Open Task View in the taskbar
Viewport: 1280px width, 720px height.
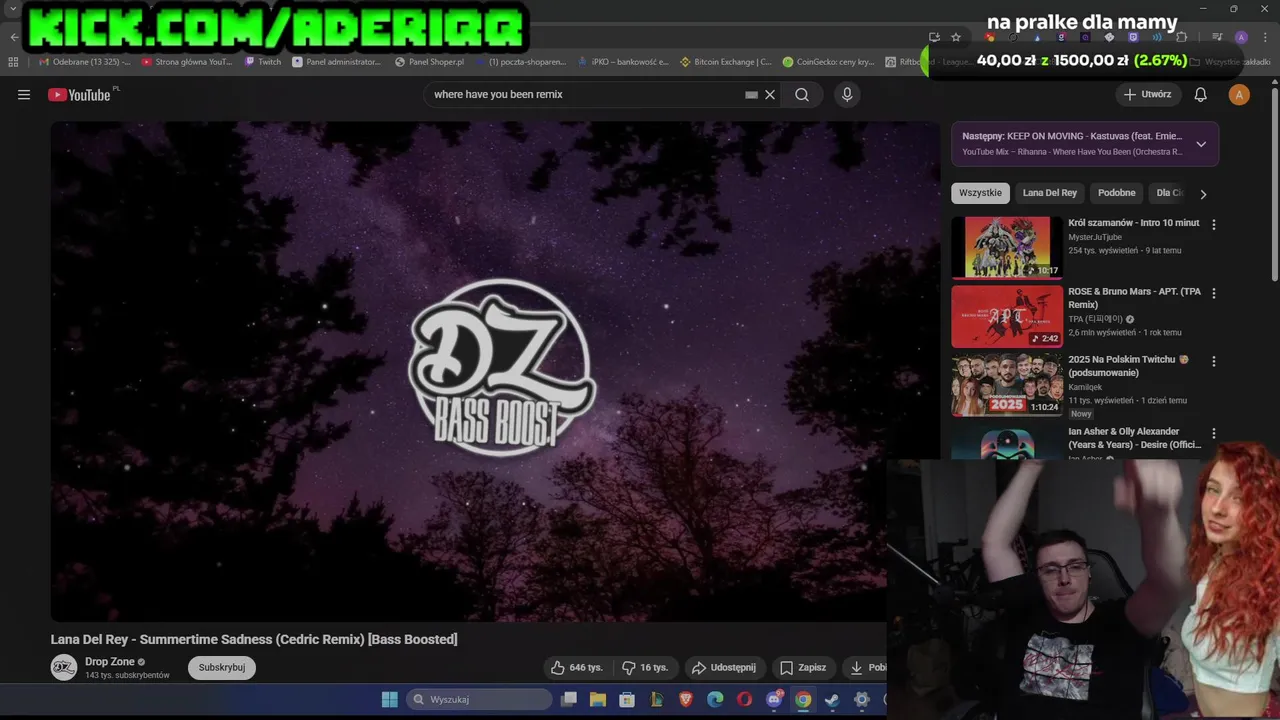(x=568, y=699)
